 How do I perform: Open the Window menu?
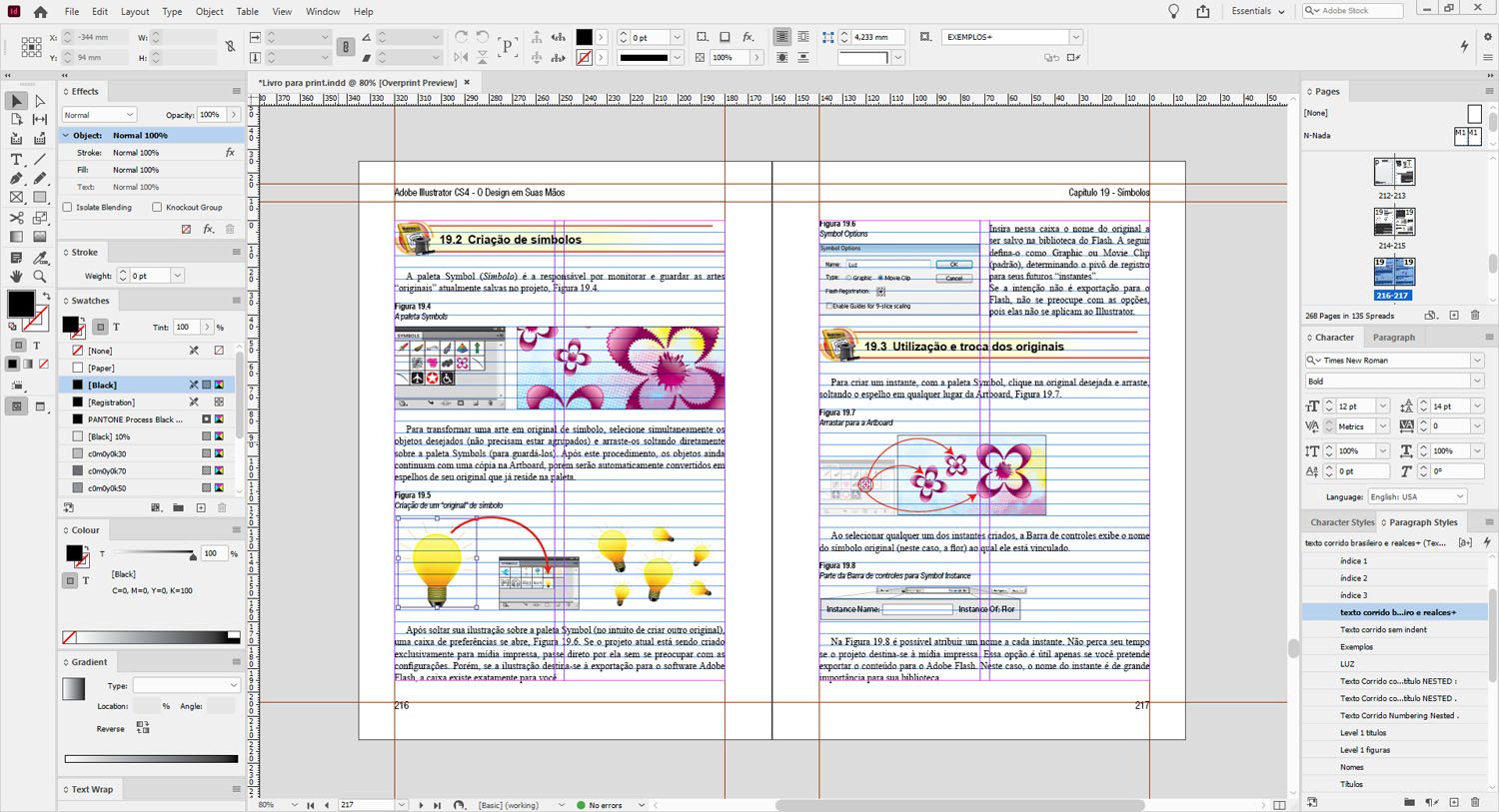323,12
